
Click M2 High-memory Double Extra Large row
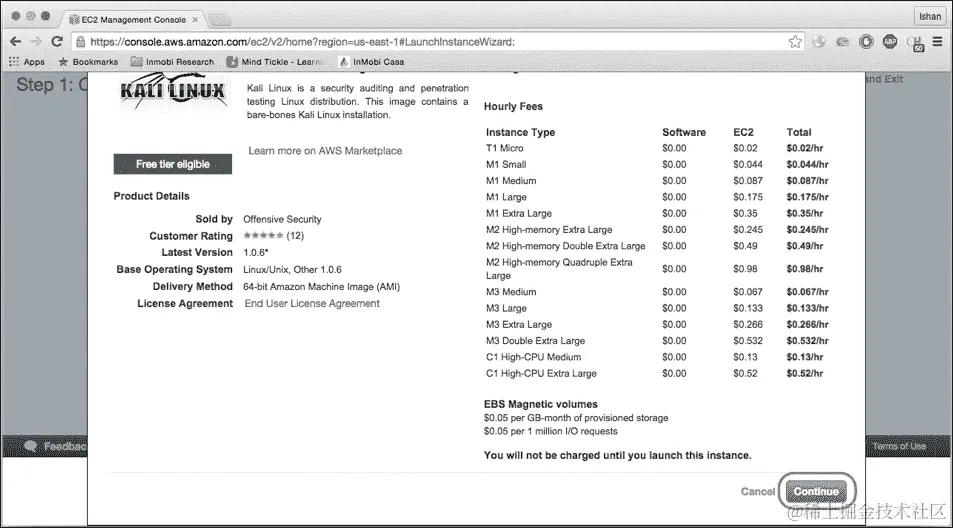pyautogui.click(x=657, y=246)
